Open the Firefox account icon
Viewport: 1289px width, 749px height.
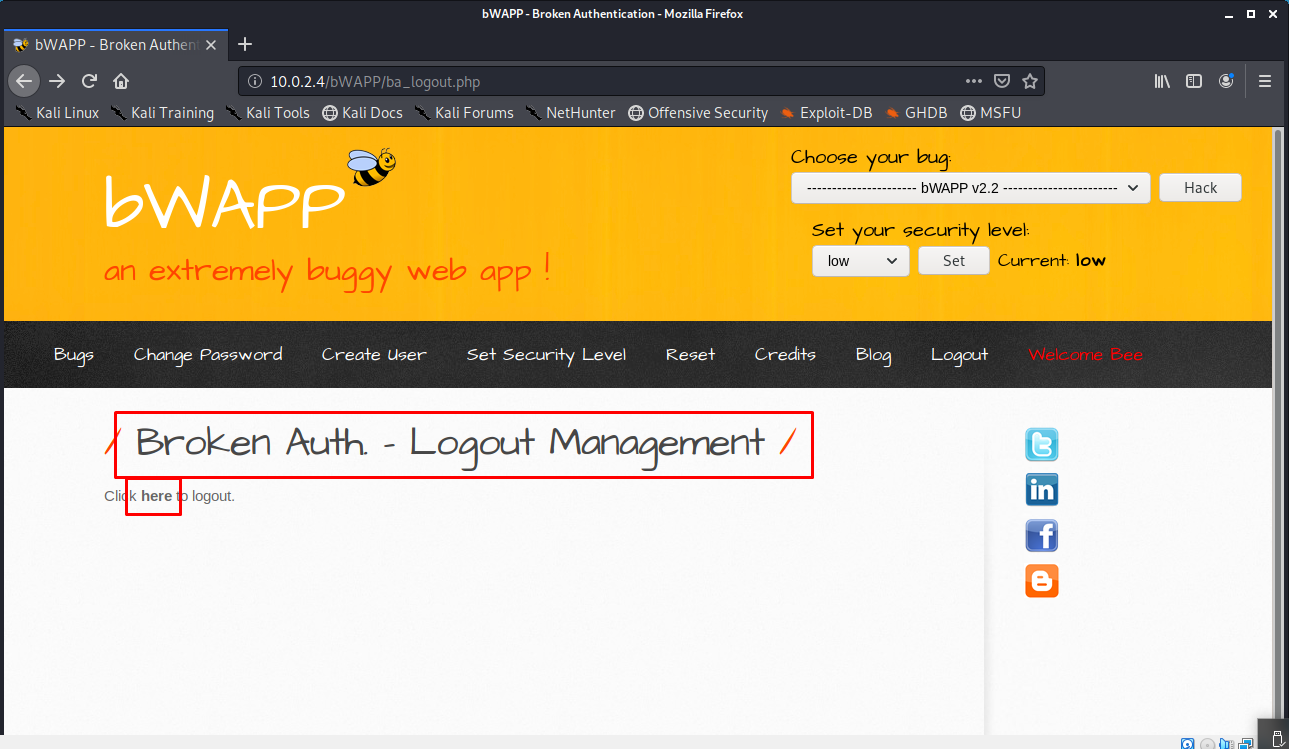click(1226, 81)
